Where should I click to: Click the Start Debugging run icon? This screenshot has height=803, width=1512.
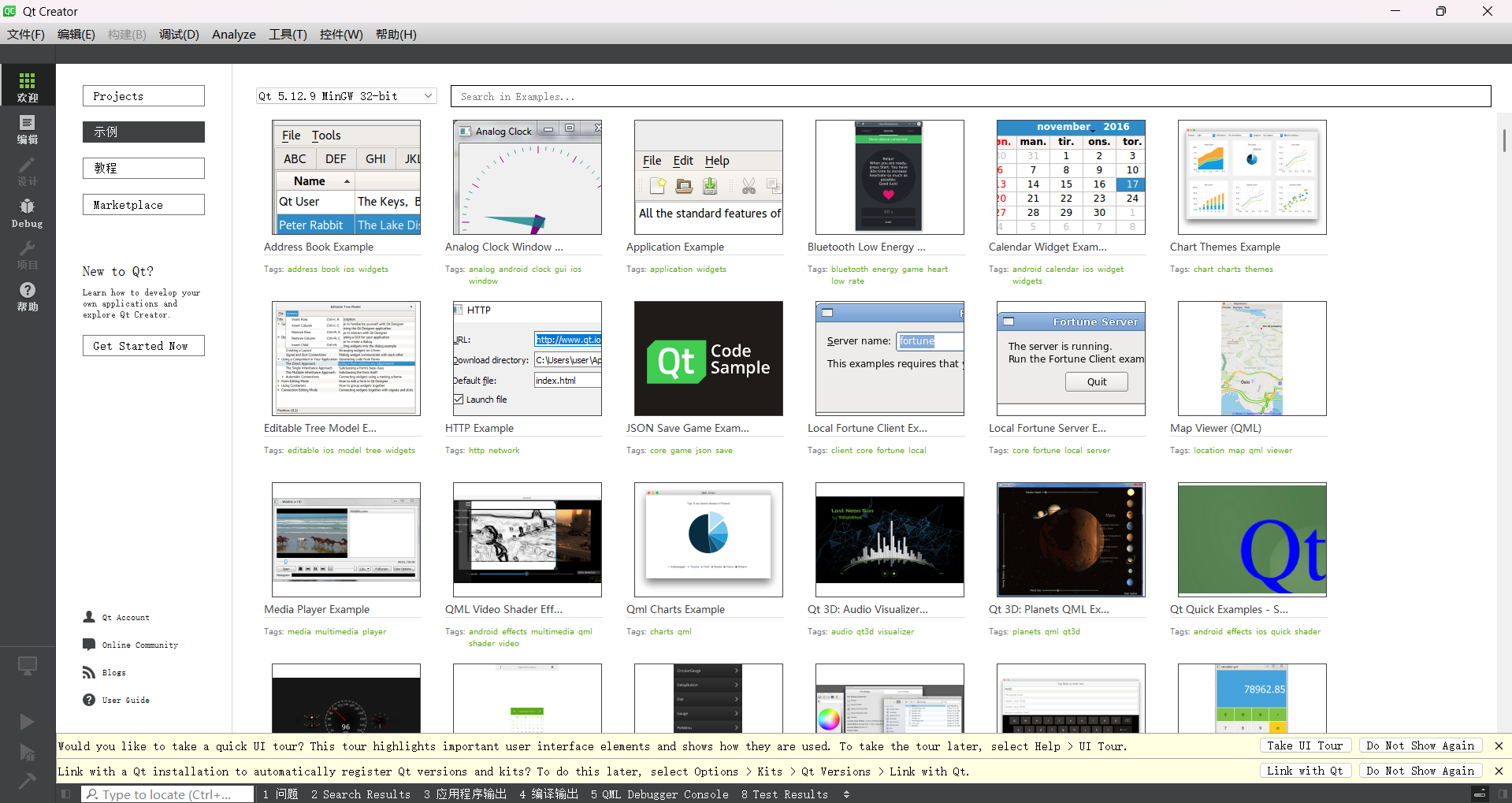(28, 752)
